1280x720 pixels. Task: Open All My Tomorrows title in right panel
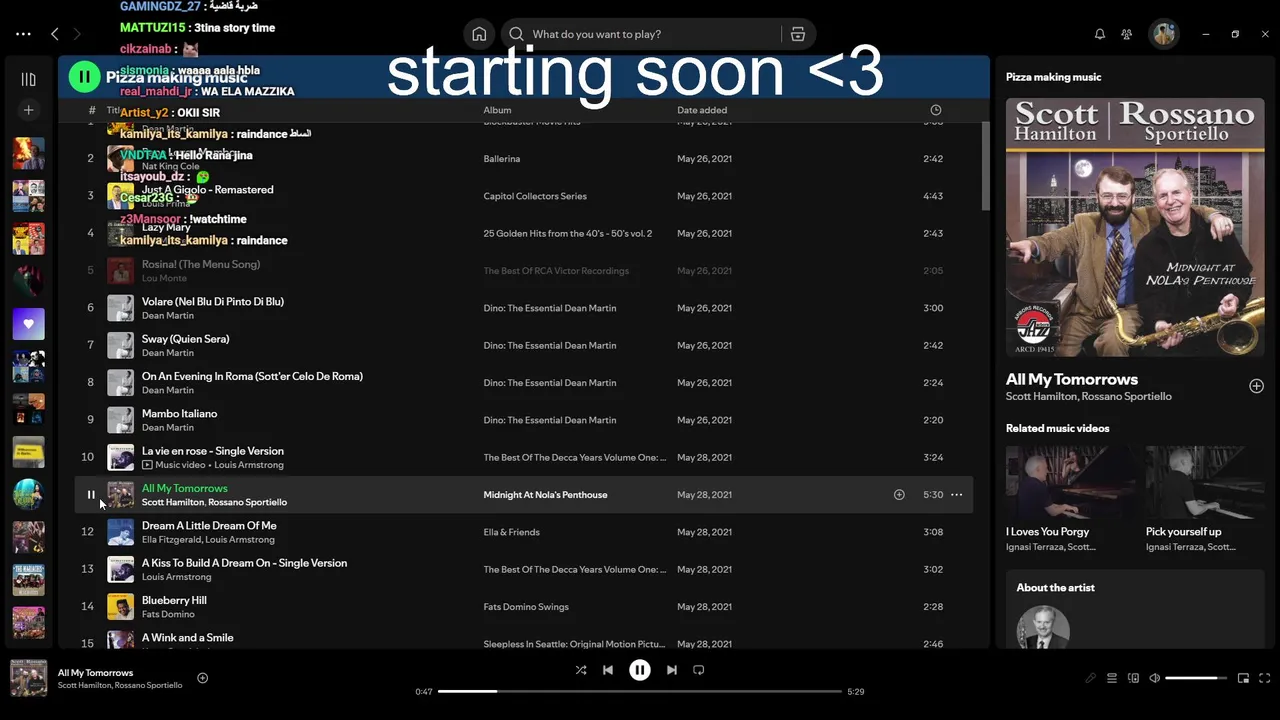(x=1072, y=380)
